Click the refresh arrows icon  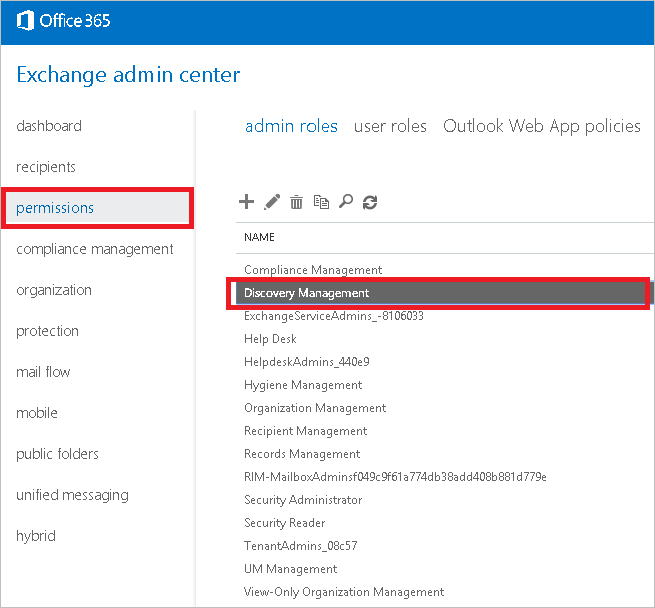coord(370,202)
